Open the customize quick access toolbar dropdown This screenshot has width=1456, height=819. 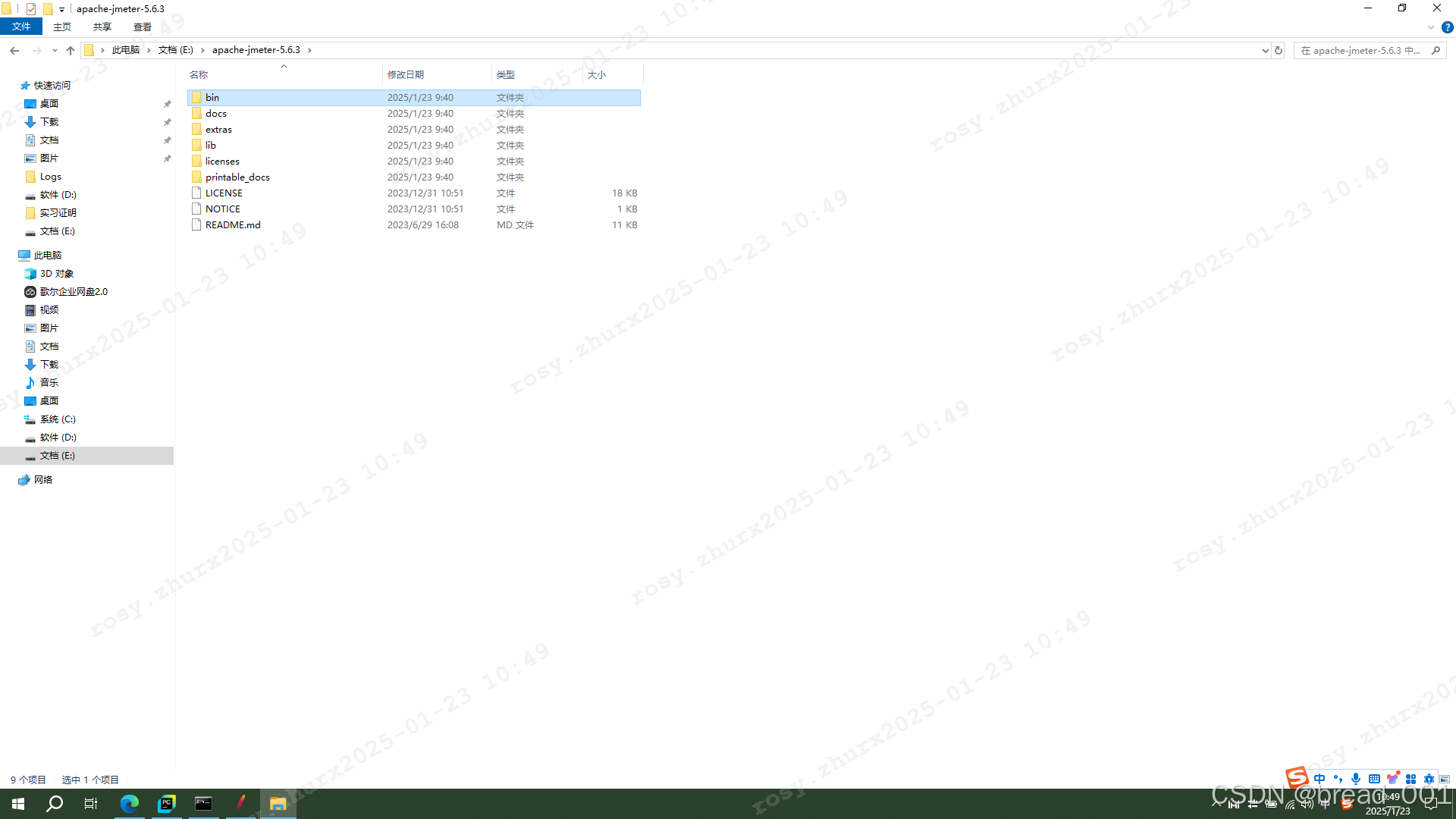pos(61,9)
